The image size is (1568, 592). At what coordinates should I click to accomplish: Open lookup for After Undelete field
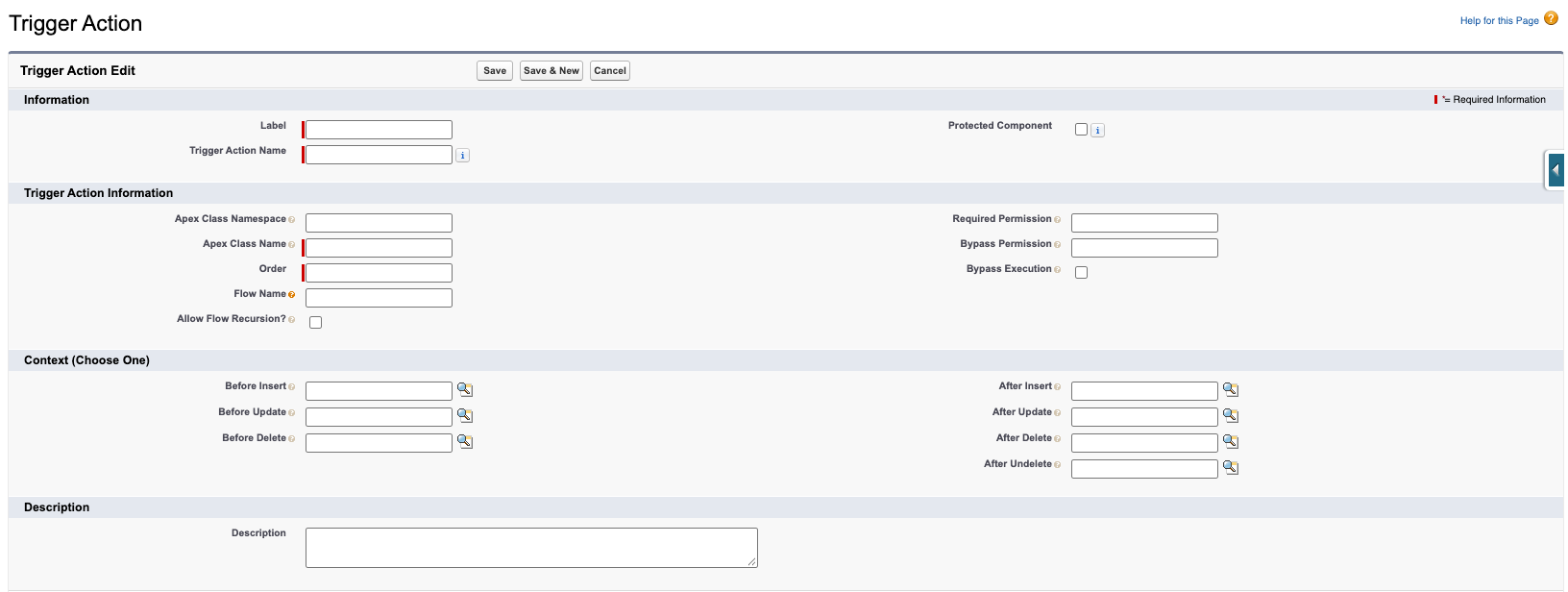[1231, 467]
